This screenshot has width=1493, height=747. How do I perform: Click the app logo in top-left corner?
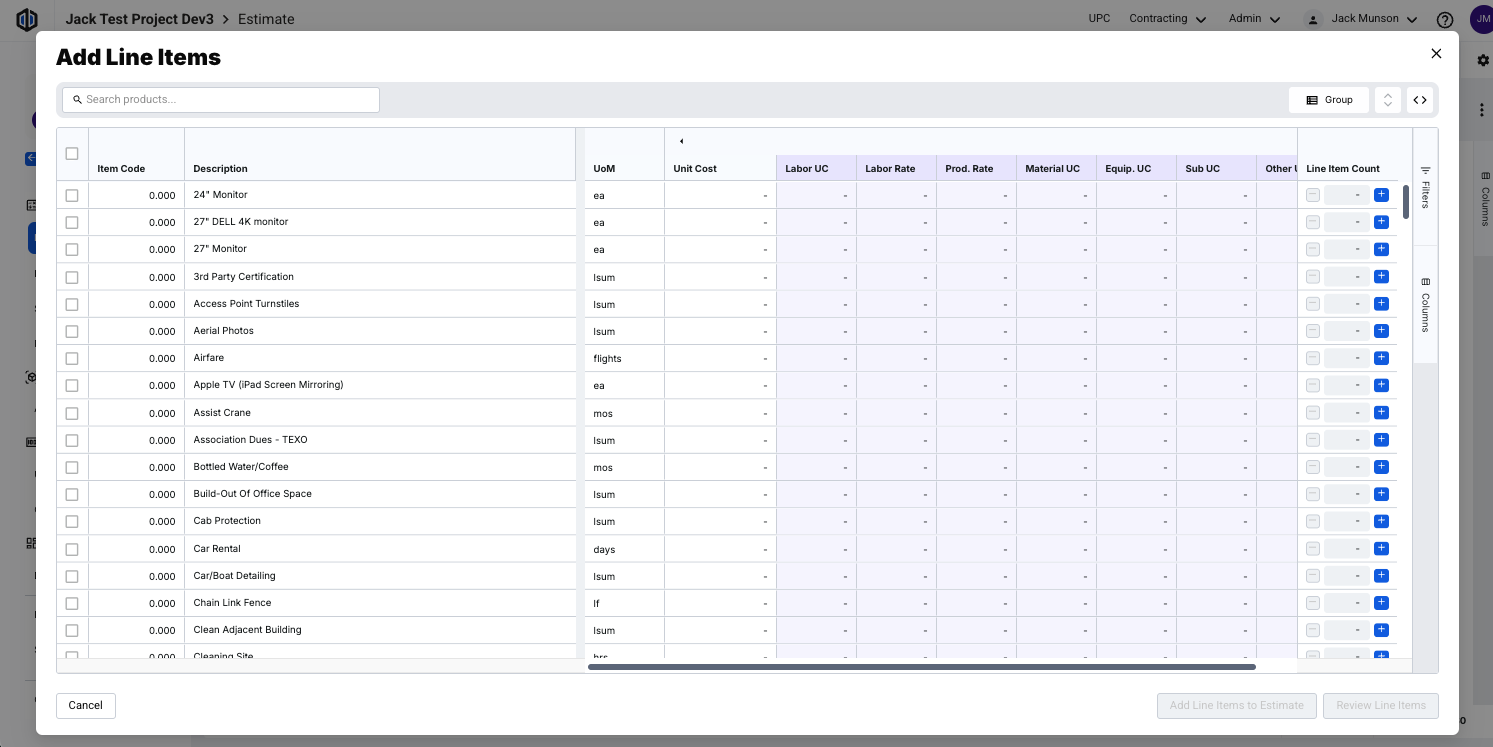point(27,20)
